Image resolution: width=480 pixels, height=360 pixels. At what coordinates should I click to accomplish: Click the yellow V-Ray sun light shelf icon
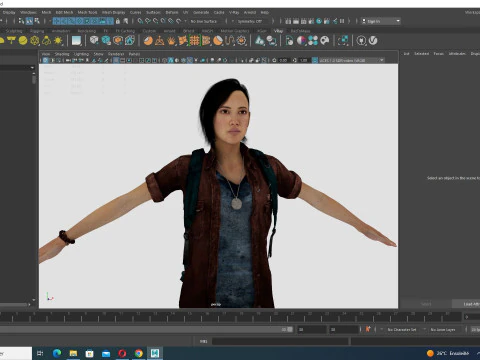[58, 41]
